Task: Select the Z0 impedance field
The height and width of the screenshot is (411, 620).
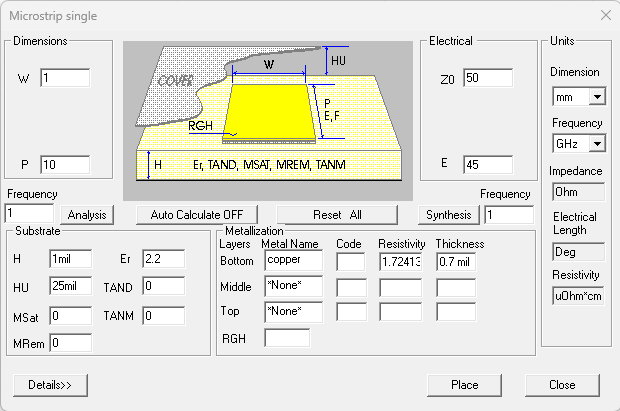Action: [487, 79]
